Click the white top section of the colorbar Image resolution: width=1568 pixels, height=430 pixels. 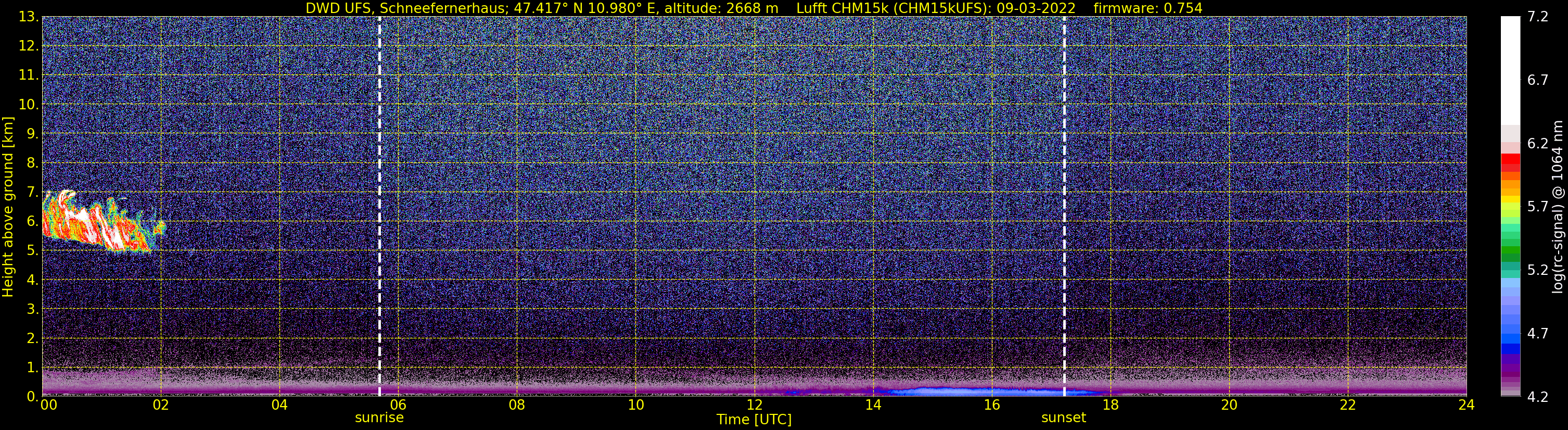pos(1510,70)
